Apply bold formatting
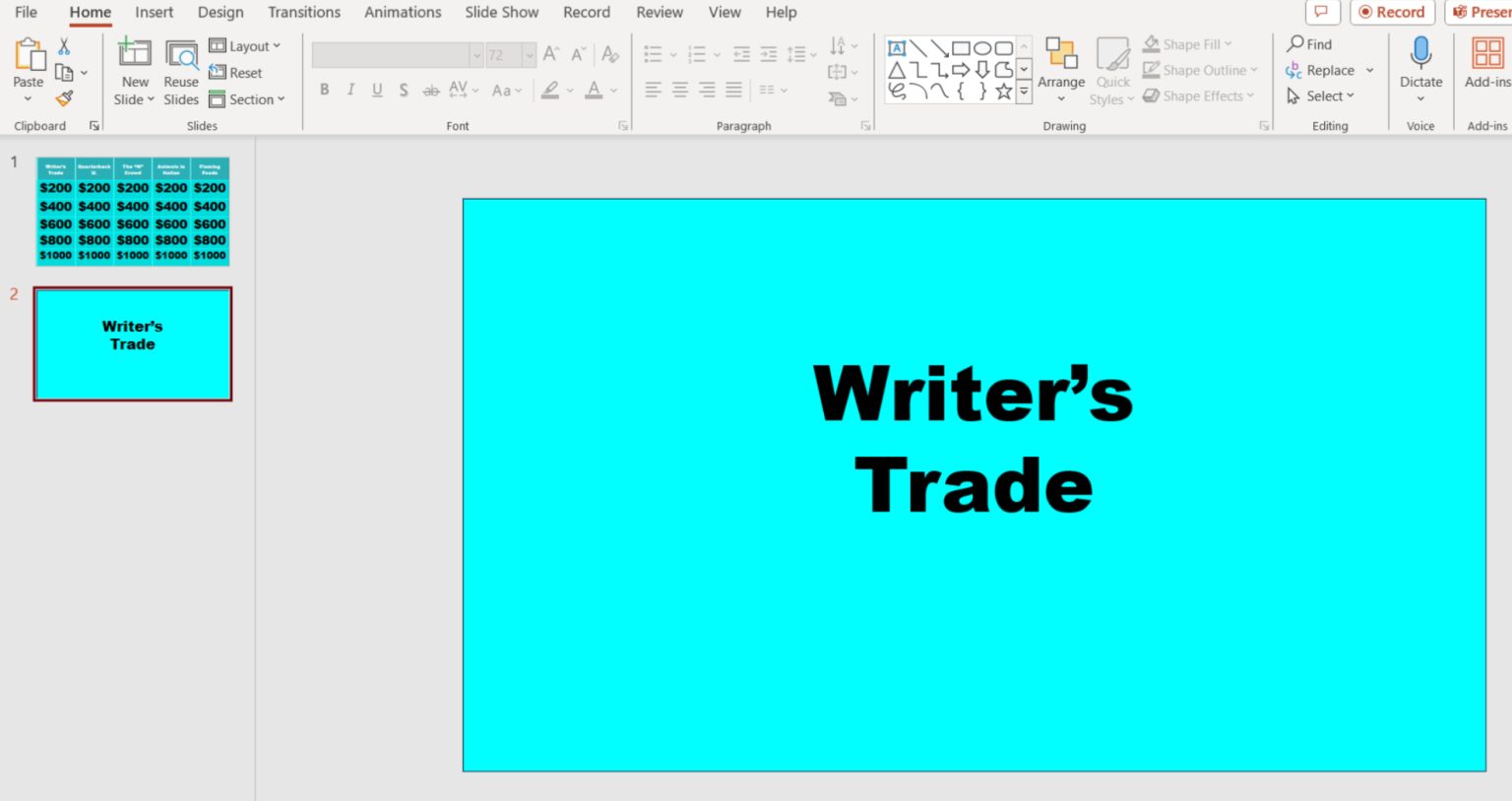 tap(325, 90)
